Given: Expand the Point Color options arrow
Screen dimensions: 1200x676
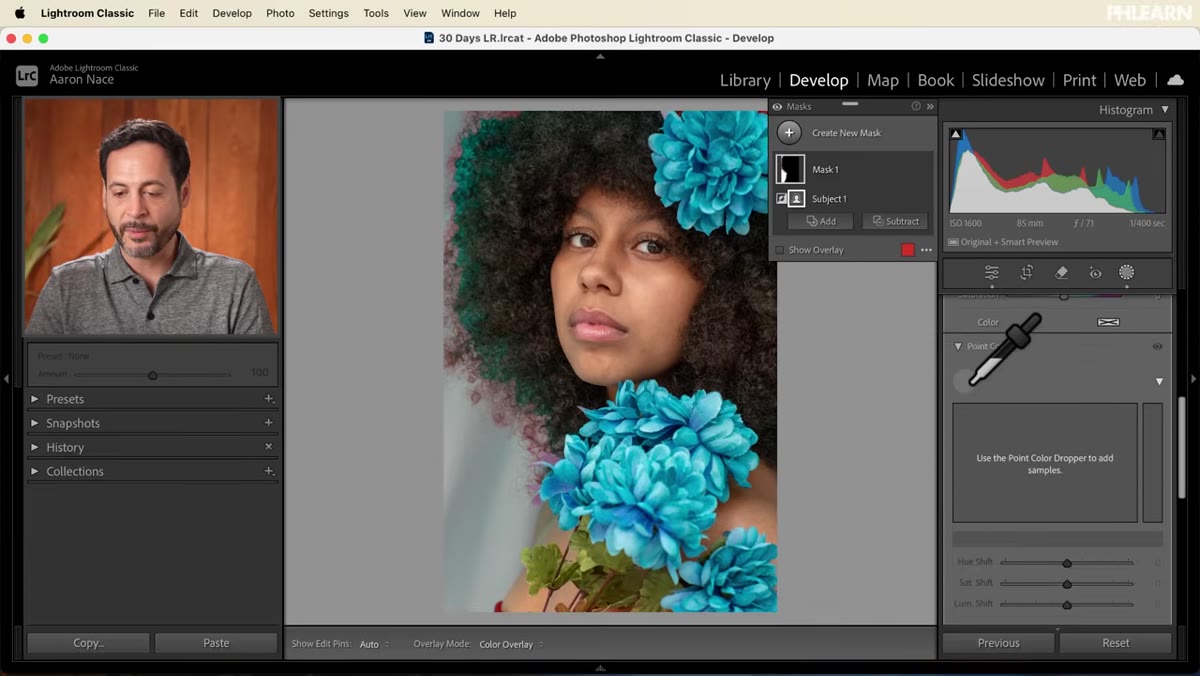Looking at the screenshot, I should pyautogui.click(x=1159, y=381).
